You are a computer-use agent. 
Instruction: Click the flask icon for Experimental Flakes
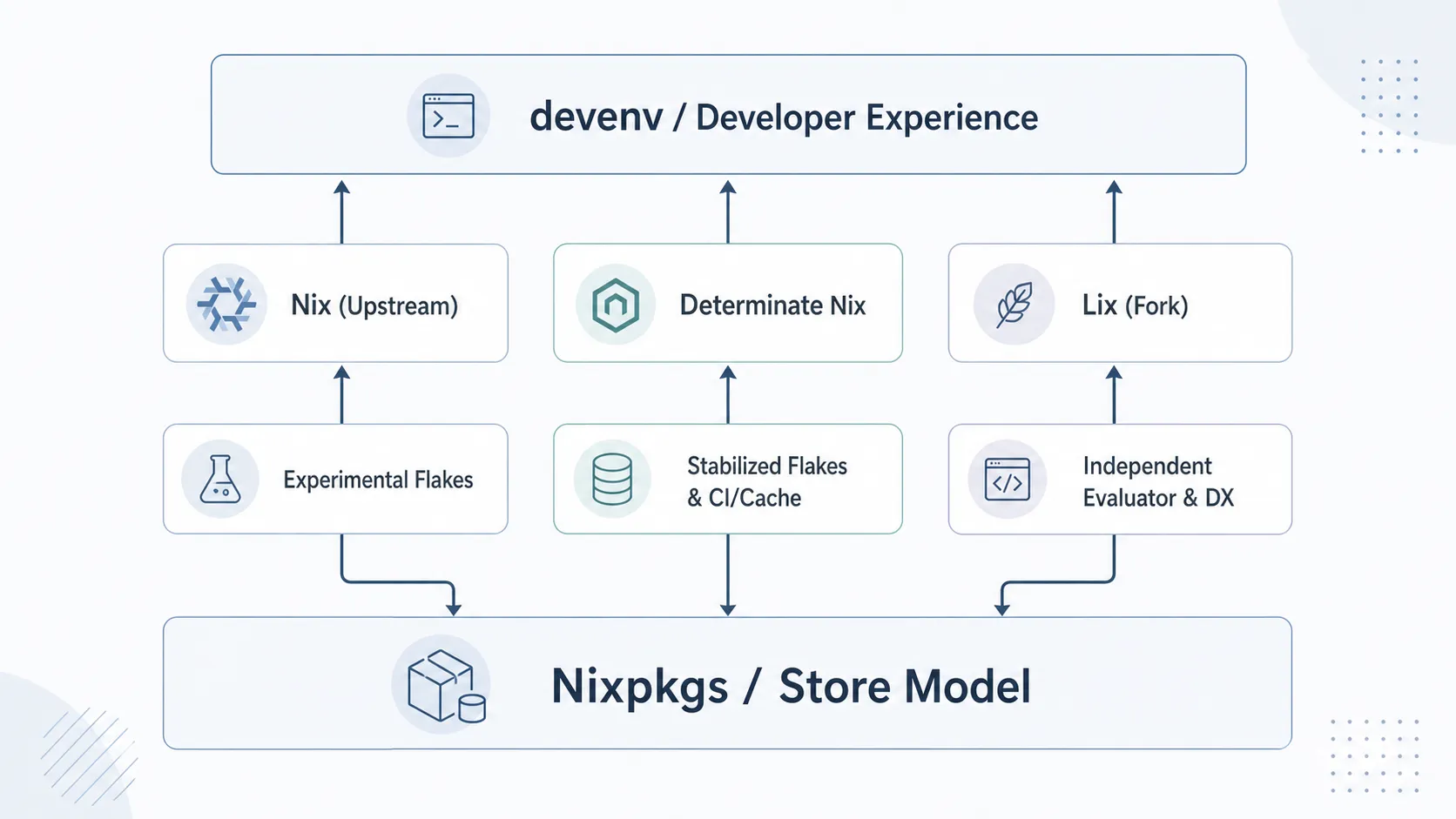220,479
